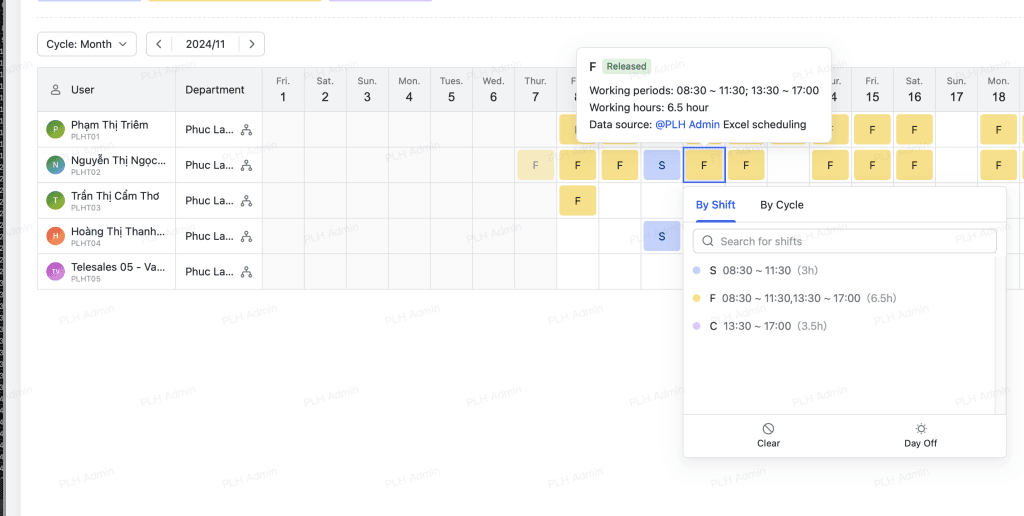This screenshot has width=1024, height=516.
Task: Select the By Shift tab
Action: coord(715,205)
